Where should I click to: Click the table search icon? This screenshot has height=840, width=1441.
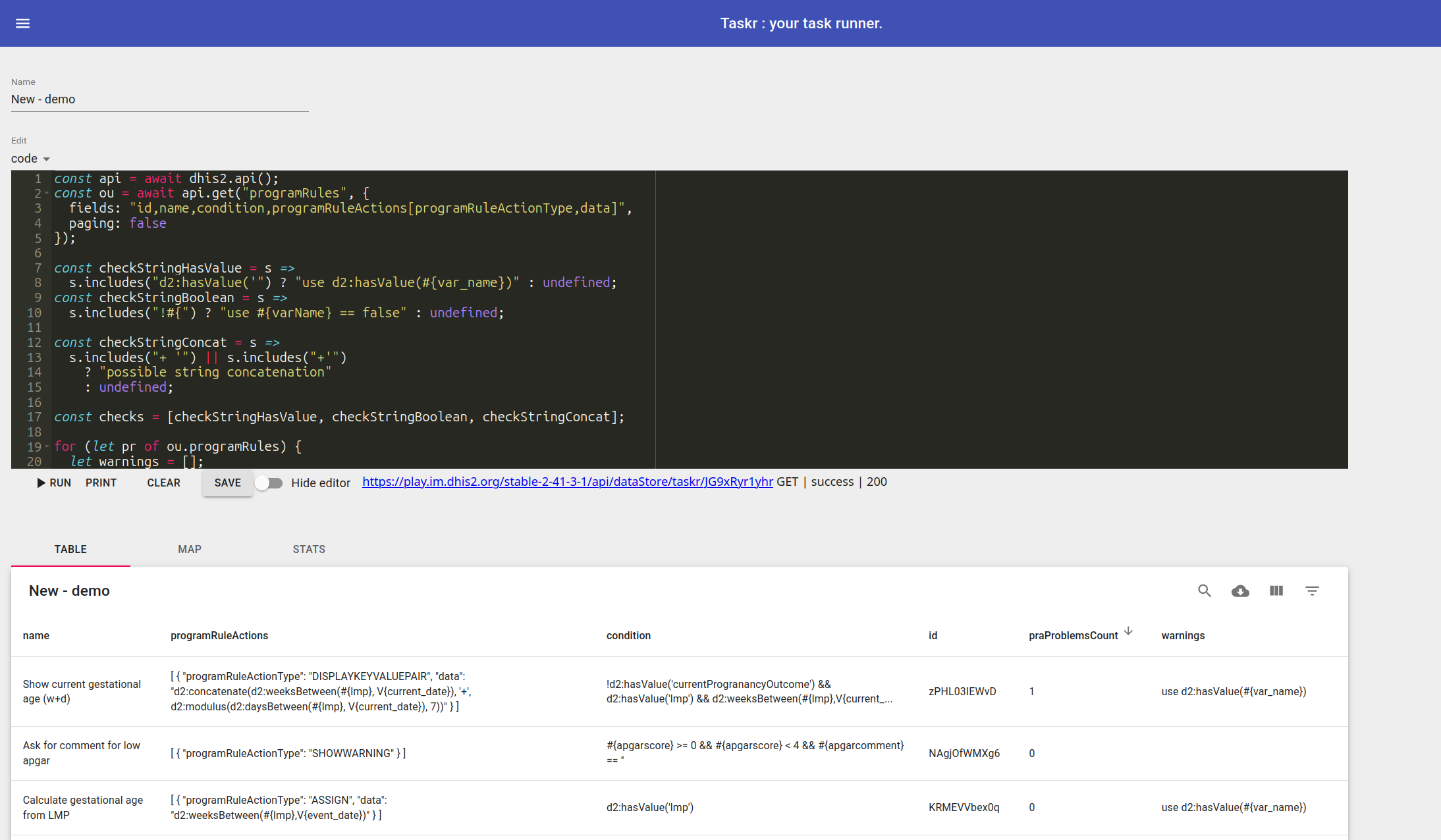1204,591
